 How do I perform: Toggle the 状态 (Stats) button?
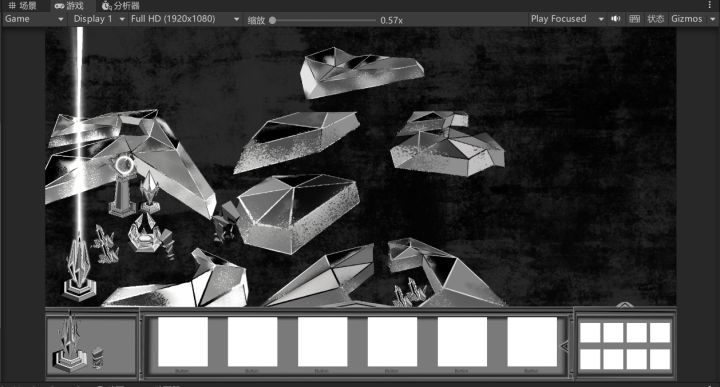(x=655, y=19)
